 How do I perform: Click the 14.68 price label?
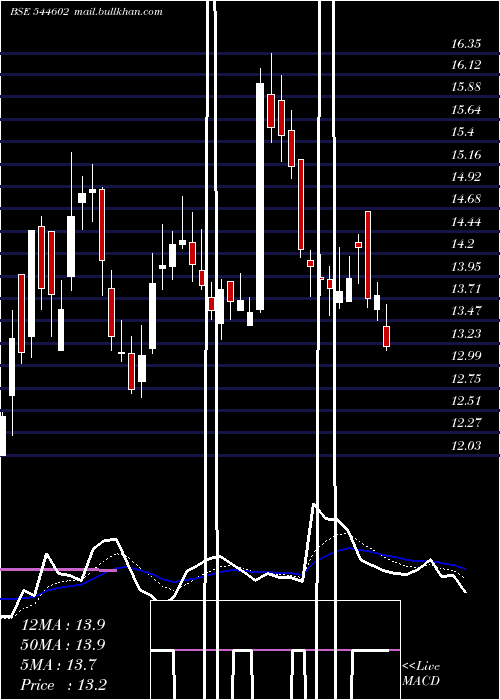click(x=466, y=199)
